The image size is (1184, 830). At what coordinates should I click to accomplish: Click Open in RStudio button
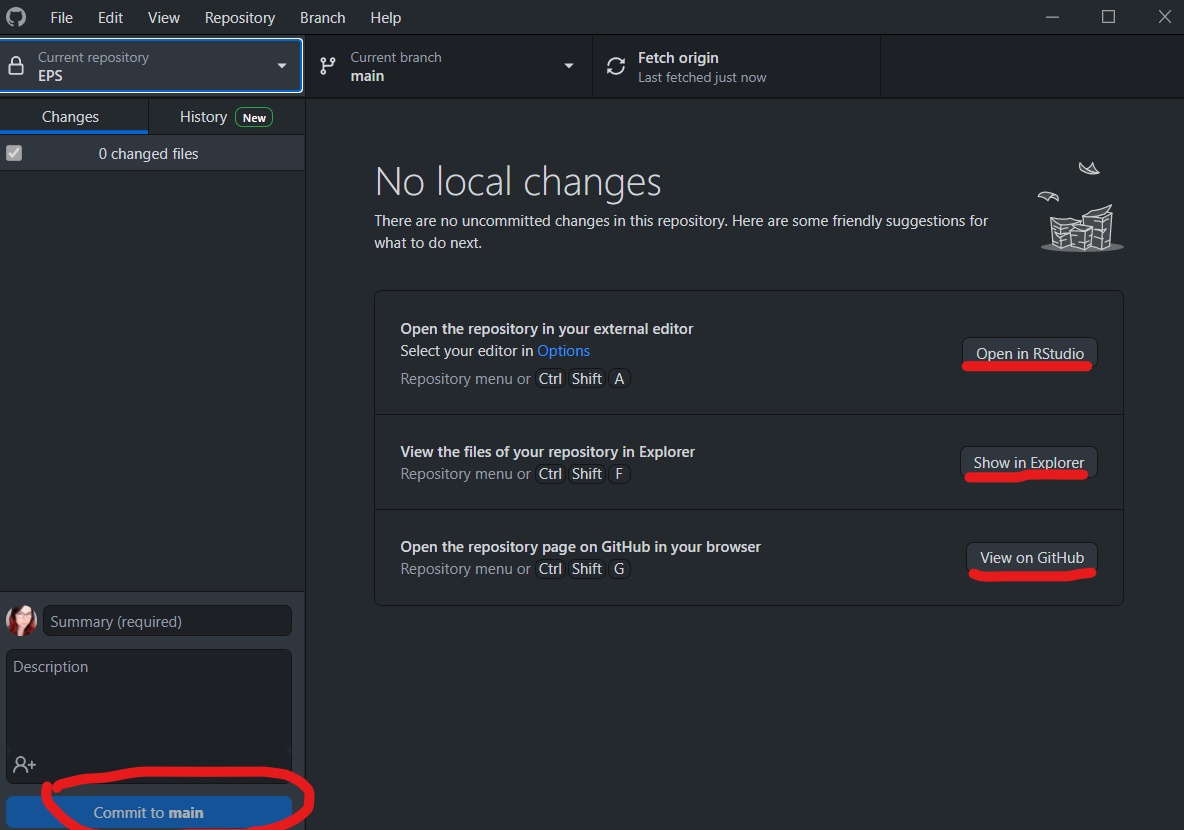pyautogui.click(x=1029, y=353)
